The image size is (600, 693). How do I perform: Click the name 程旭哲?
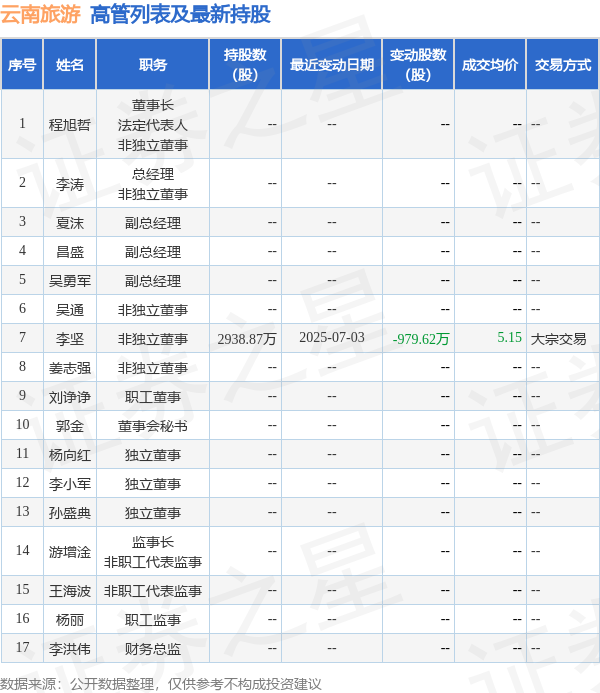(x=70, y=125)
